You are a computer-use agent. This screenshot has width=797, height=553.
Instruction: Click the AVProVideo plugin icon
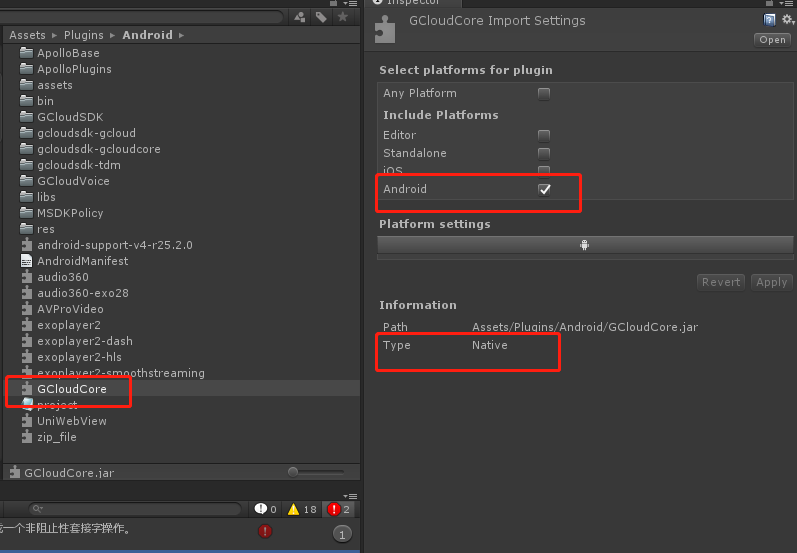[x=26, y=309]
